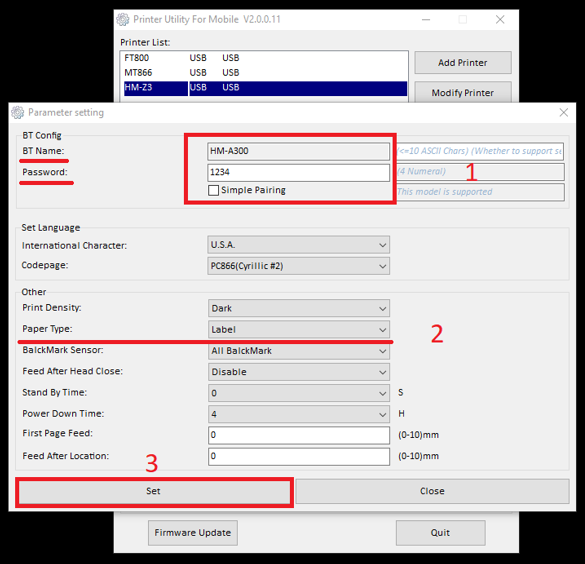The image size is (585, 564).
Task: Expand Feed After Head Close dropdown
Action: click(x=298, y=372)
